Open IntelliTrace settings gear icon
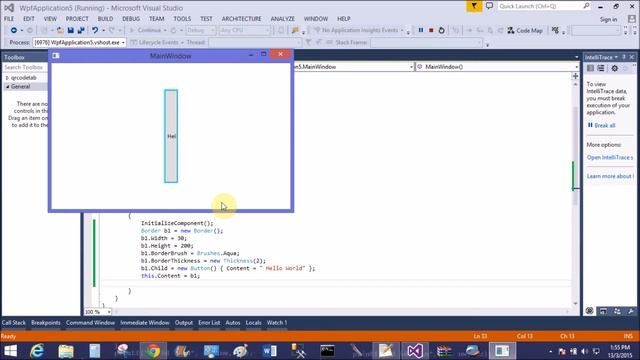This screenshot has height=360, width=640. (614, 69)
